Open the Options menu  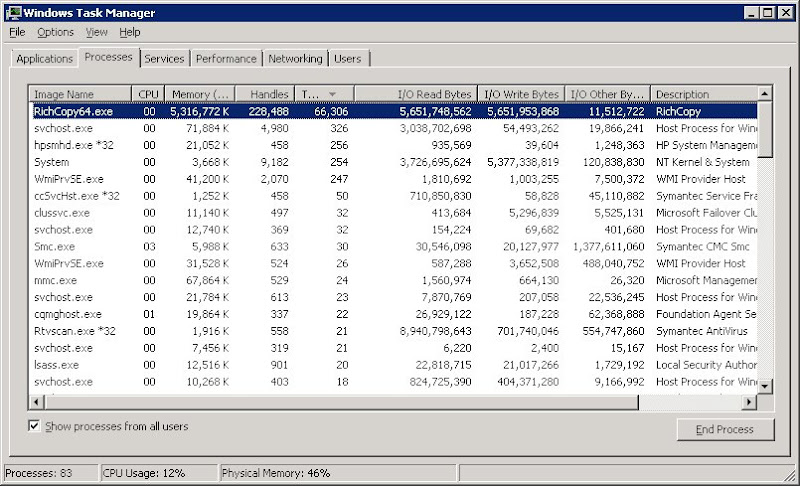coord(55,32)
